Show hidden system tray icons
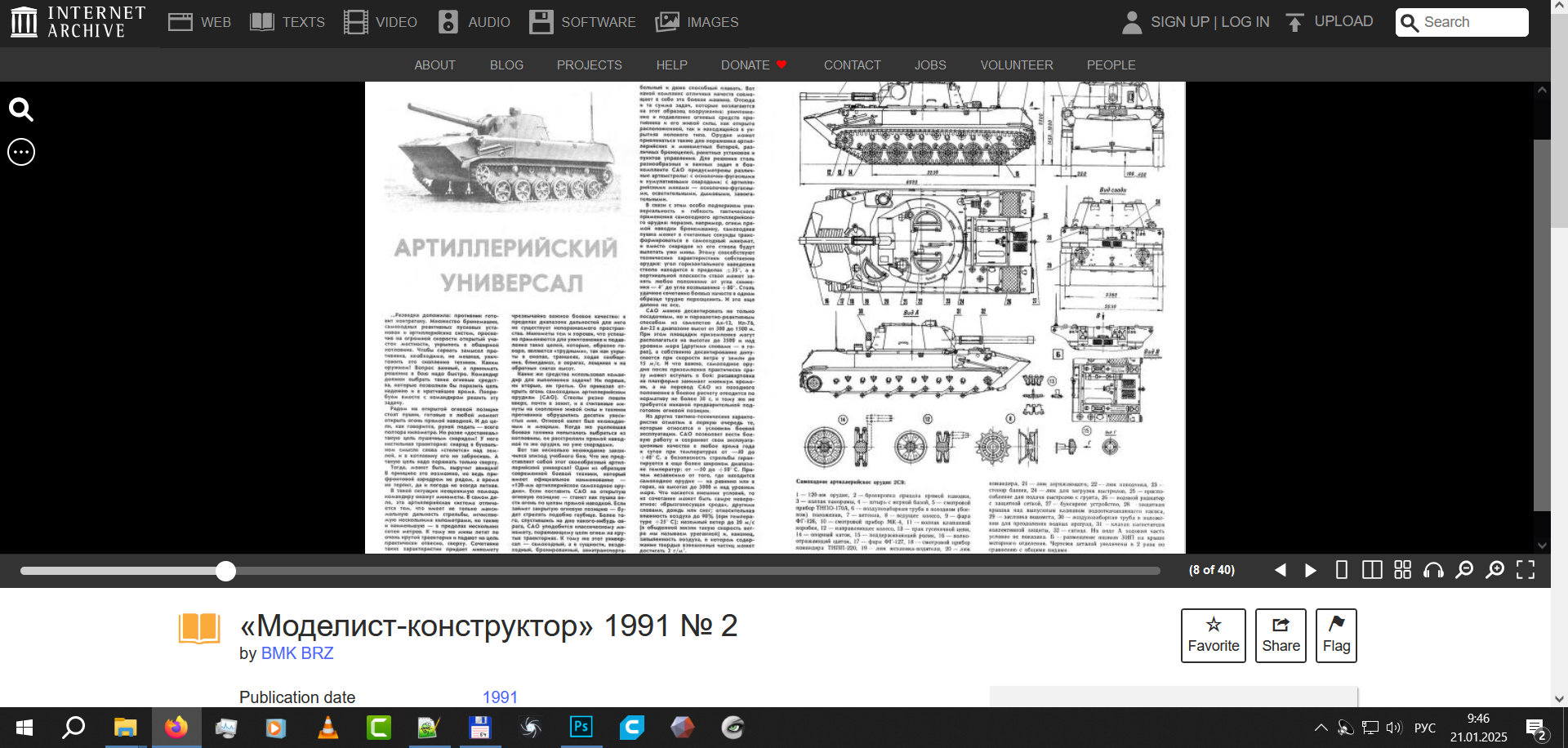This screenshot has width=1568, height=748. click(x=1321, y=728)
